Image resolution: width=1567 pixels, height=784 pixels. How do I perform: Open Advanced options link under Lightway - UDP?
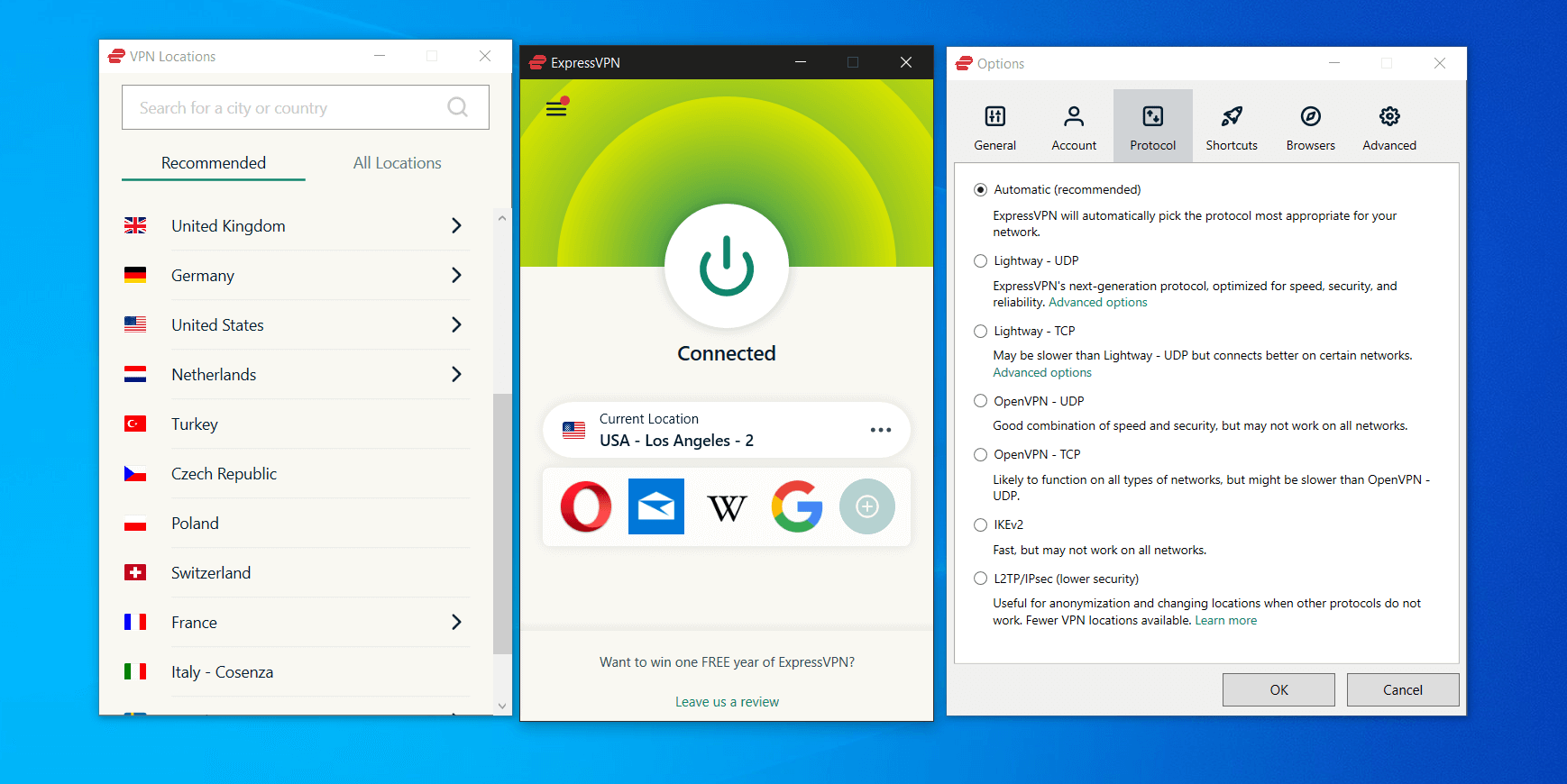(x=1098, y=303)
